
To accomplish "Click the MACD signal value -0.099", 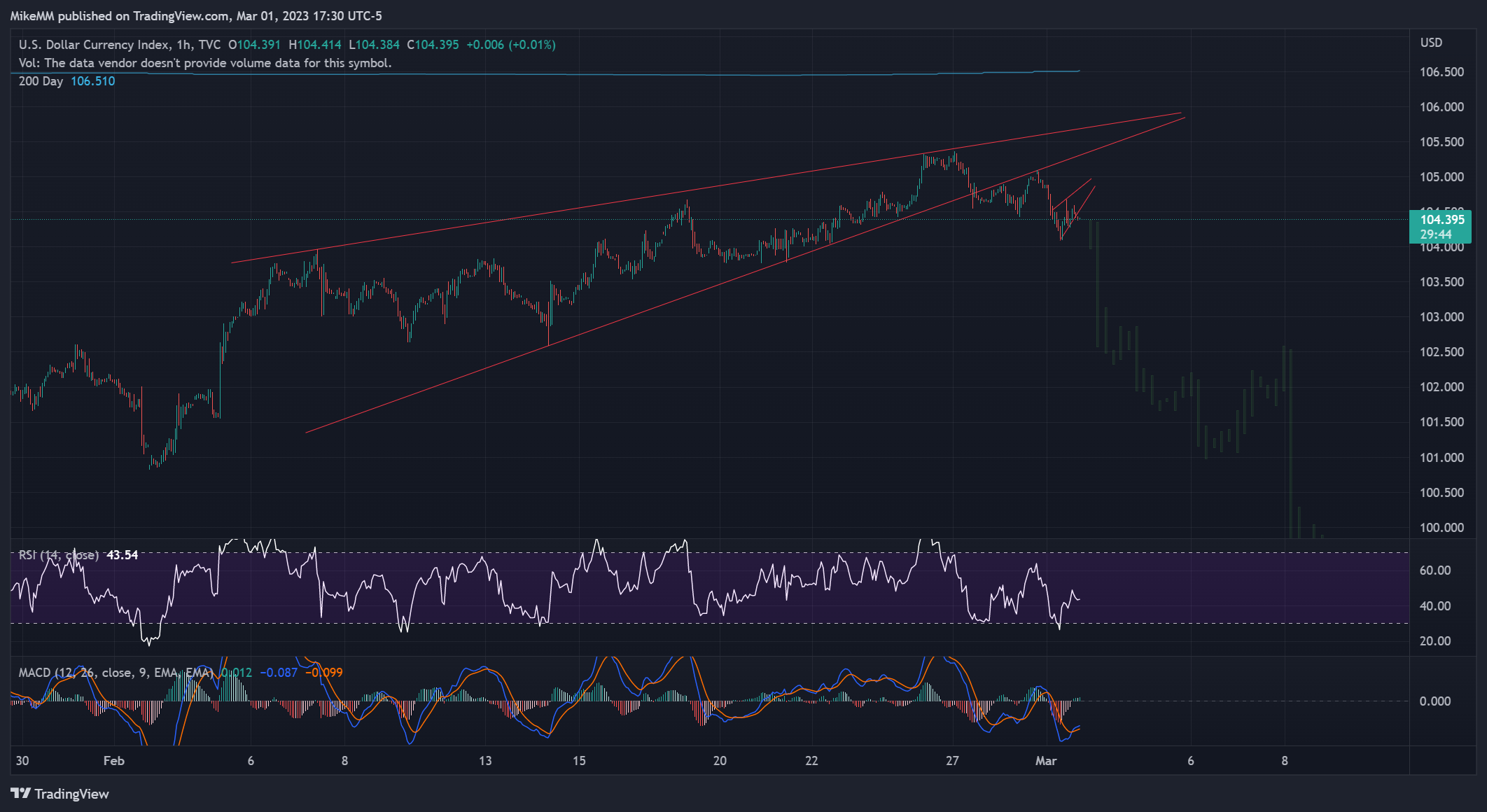I will (x=324, y=673).
